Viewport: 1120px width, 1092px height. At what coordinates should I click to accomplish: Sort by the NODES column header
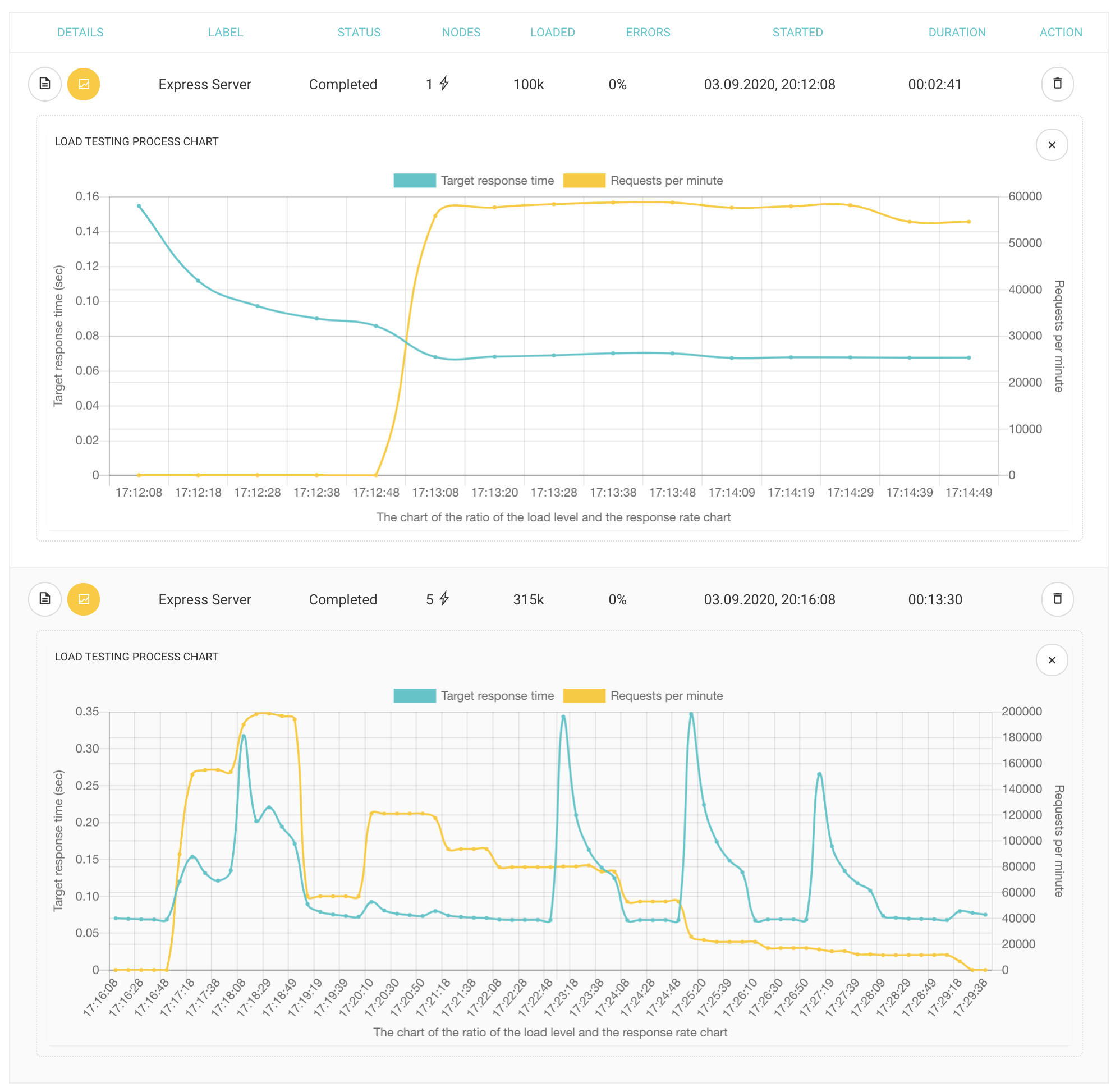(461, 33)
